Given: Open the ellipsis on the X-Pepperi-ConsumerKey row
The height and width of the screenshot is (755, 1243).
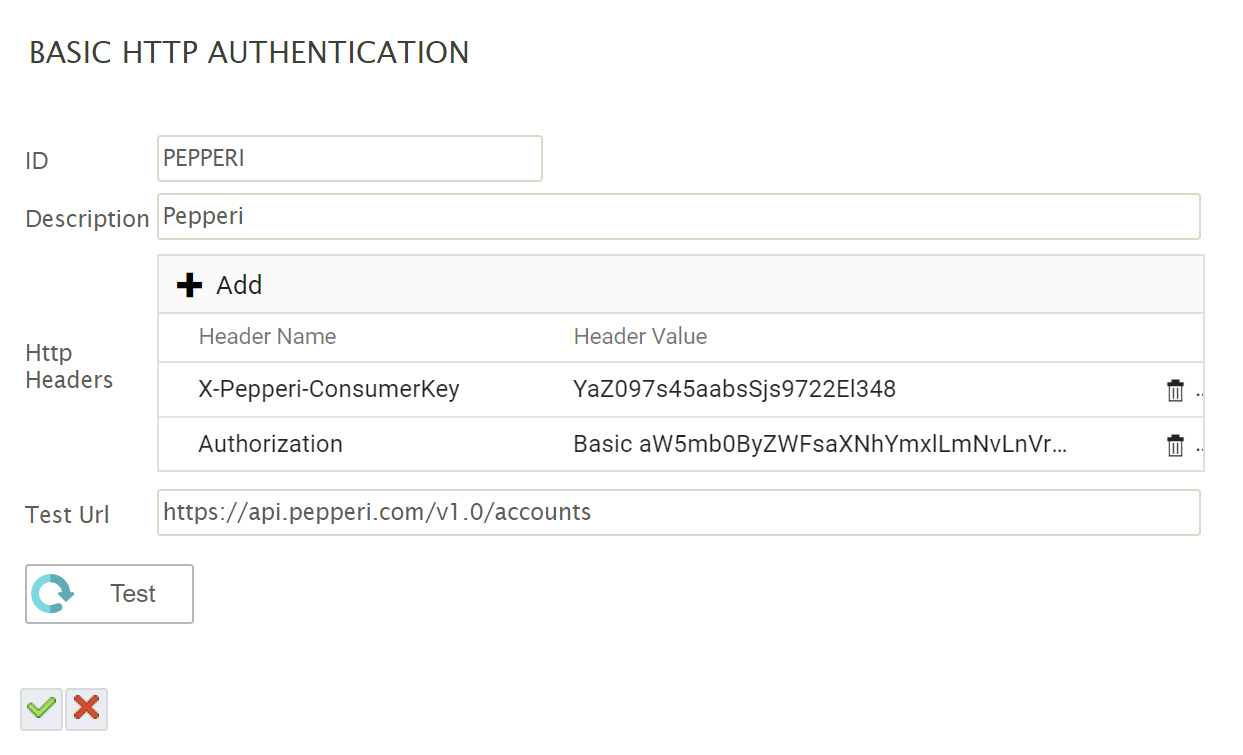Looking at the screenshot, I should click(x=1199, y=392).
